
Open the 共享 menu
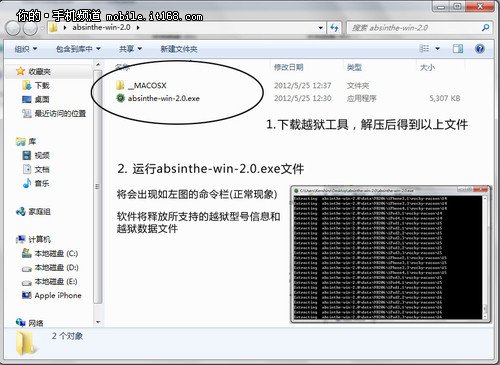pyautogui.click(x=130, y=49)
